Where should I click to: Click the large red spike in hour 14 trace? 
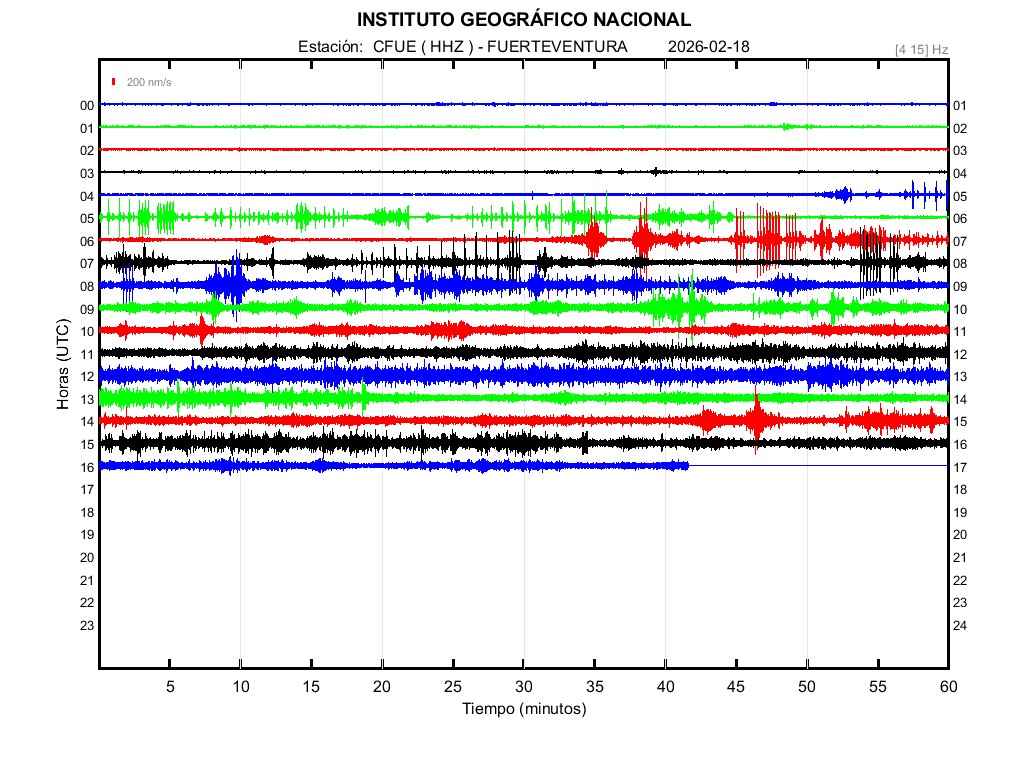click(757, 419)
